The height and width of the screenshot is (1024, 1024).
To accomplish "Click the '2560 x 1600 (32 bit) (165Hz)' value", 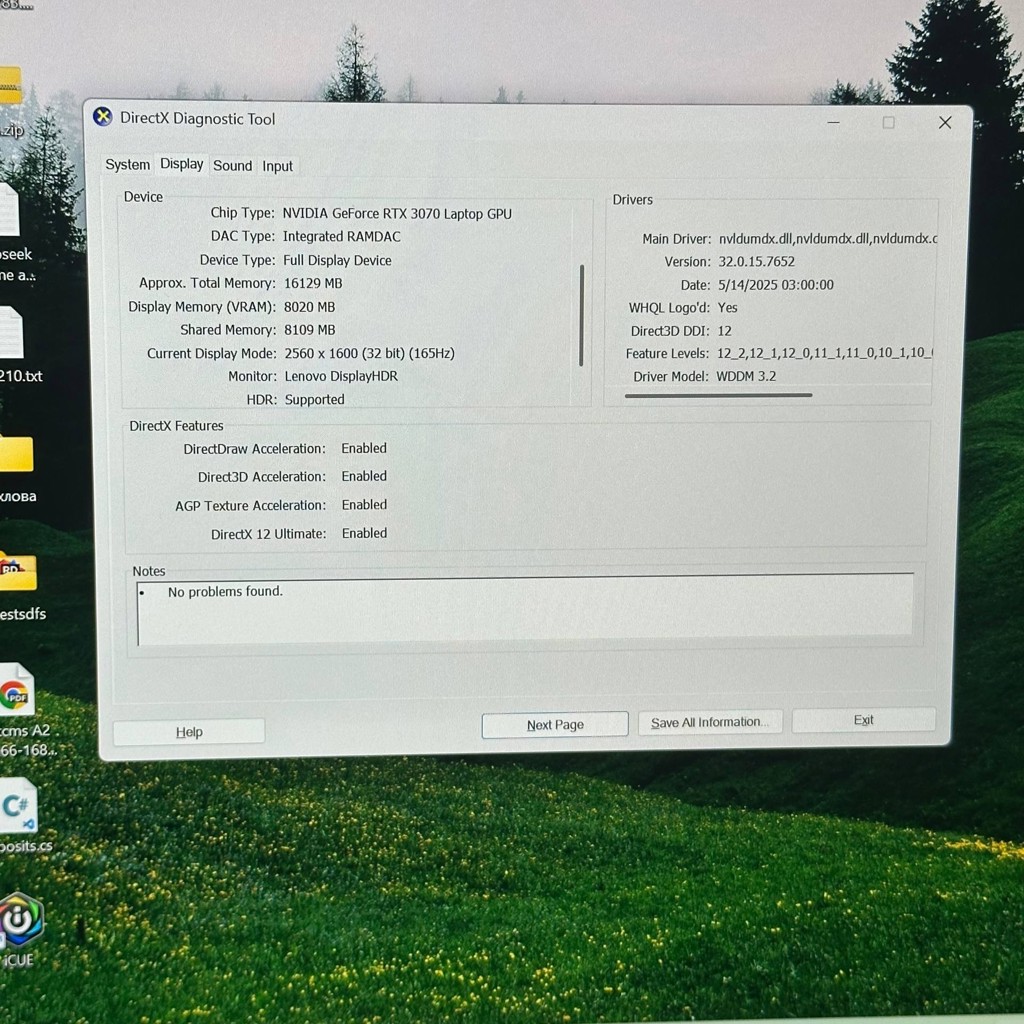I will (x=370, y=353).
